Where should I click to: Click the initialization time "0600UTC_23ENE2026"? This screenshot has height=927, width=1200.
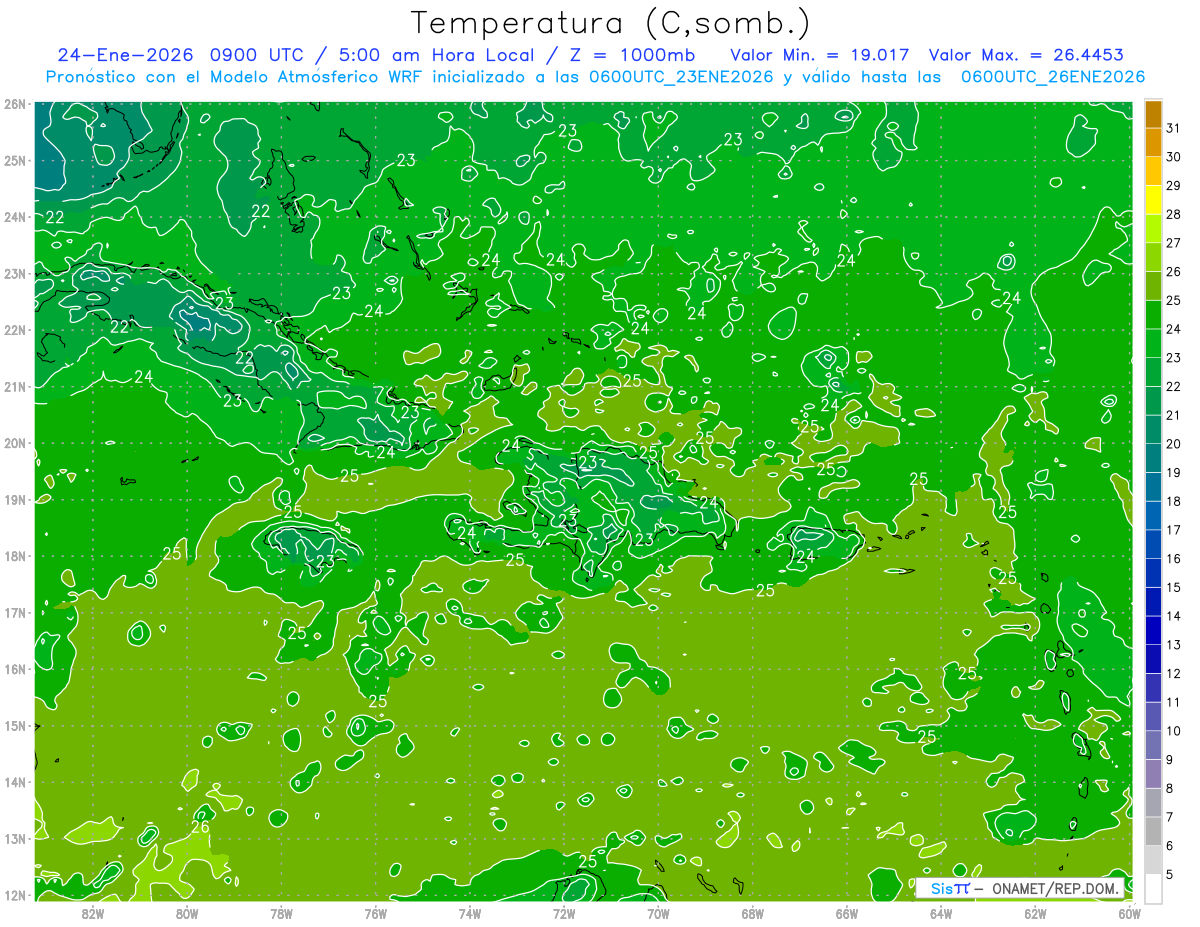(681, 77)
